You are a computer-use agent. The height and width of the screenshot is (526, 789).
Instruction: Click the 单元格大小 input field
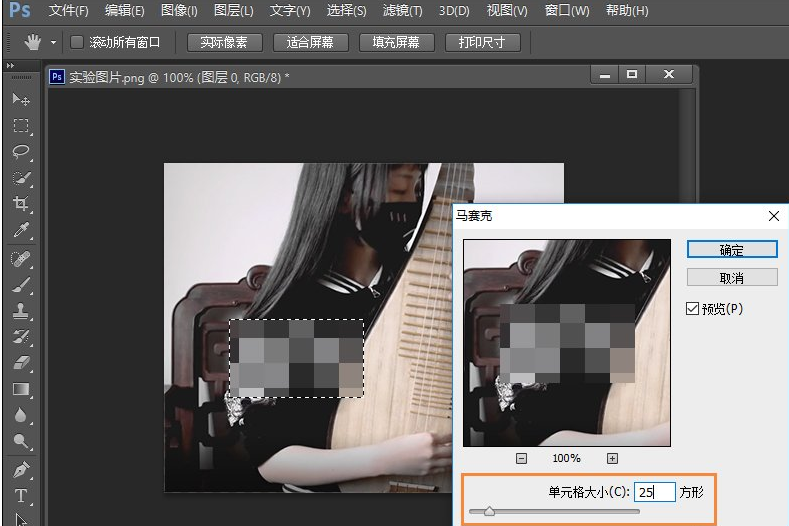(x=654, y=492)
